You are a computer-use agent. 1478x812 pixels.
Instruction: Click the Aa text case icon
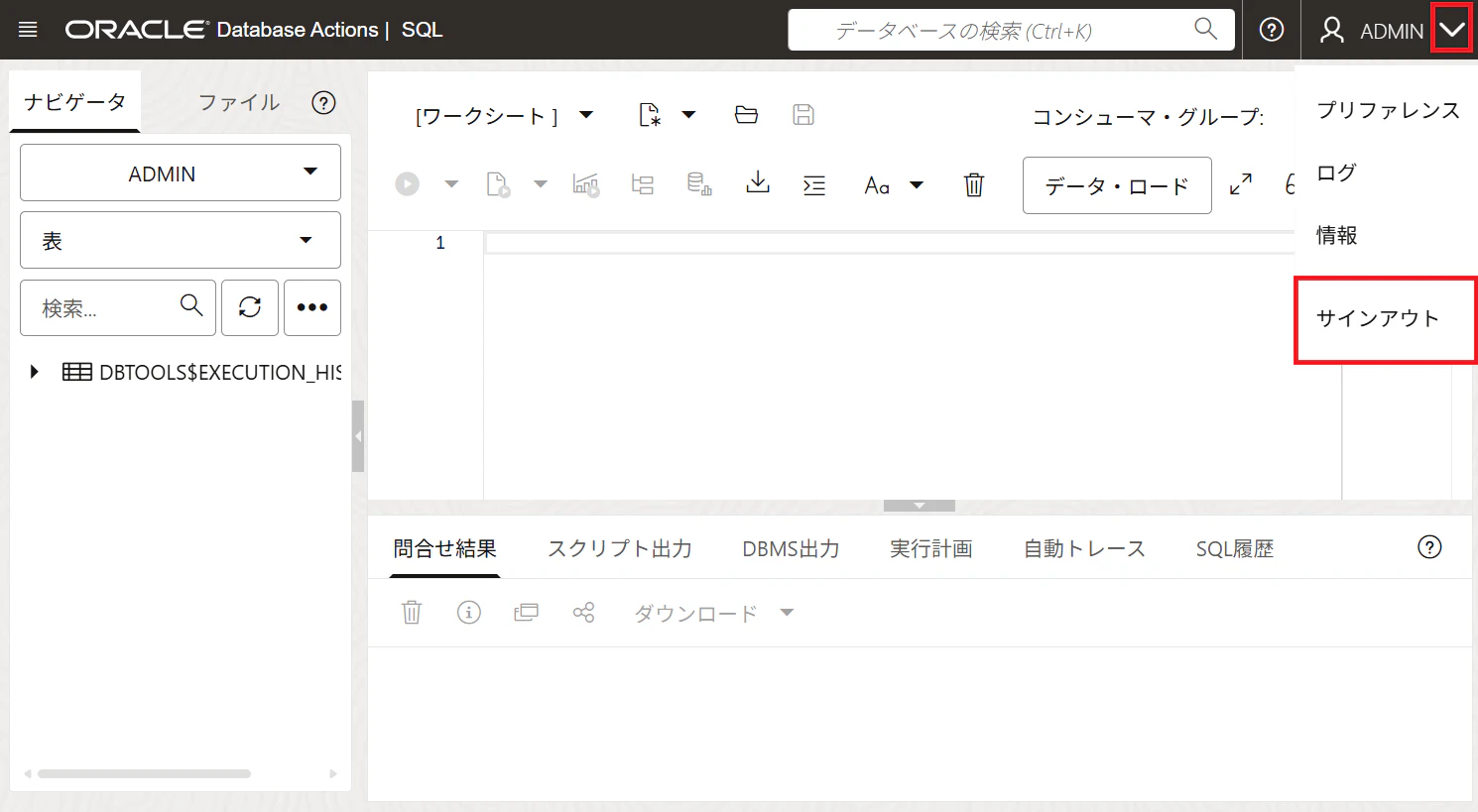tap(877, 185)
